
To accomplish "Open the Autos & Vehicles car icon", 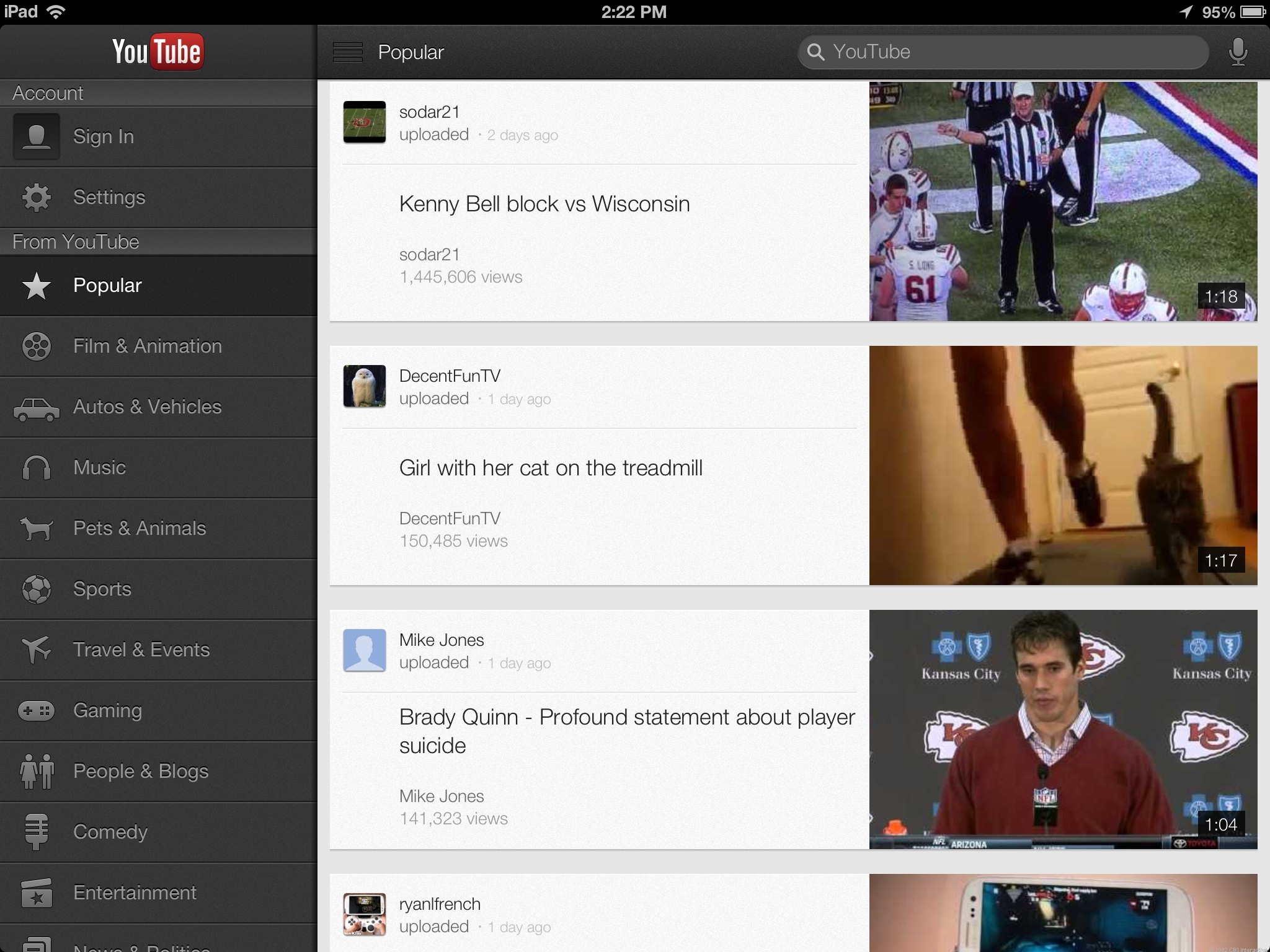I will [x=37, y=408].
